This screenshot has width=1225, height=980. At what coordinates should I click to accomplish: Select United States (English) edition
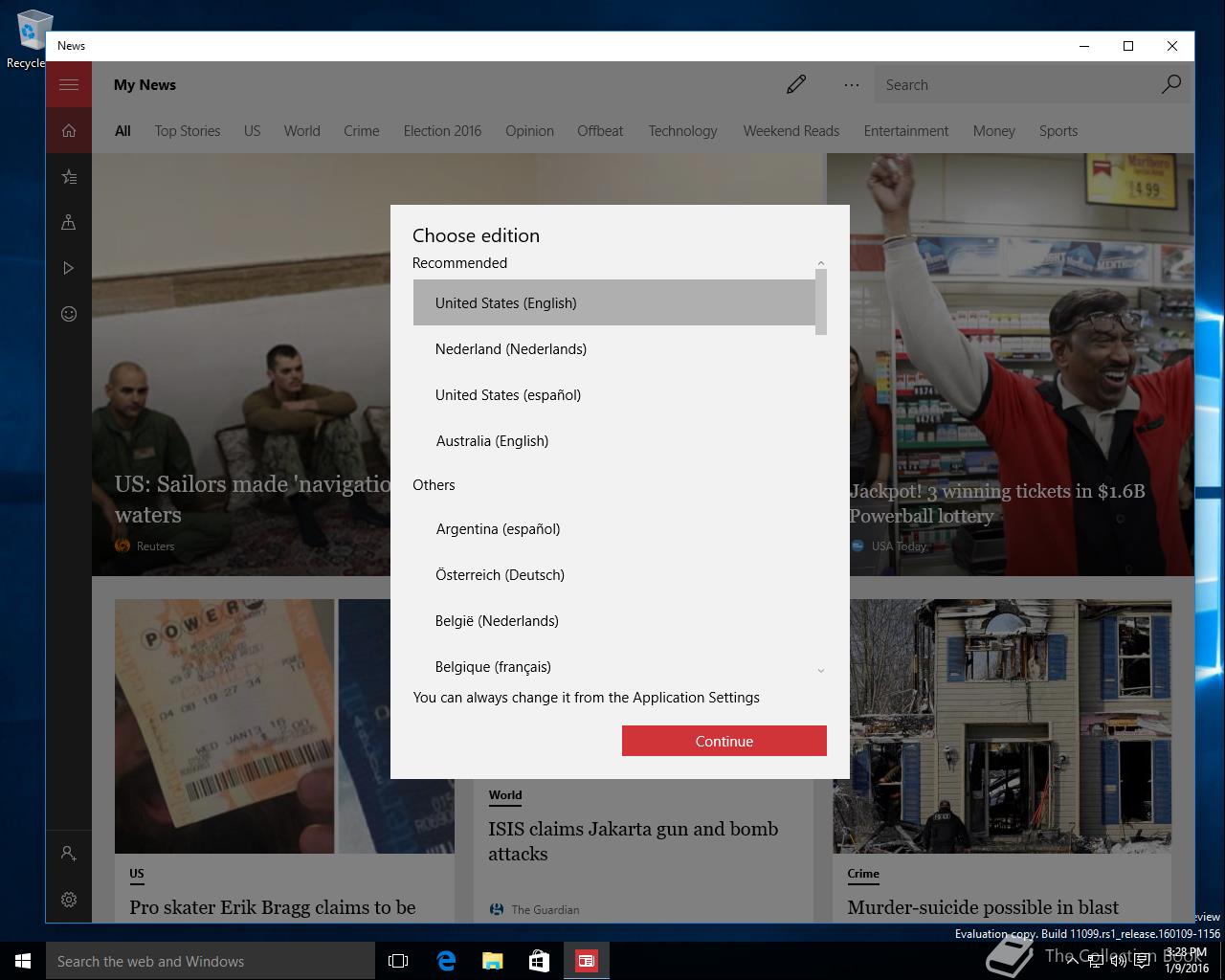pos(613,302)
